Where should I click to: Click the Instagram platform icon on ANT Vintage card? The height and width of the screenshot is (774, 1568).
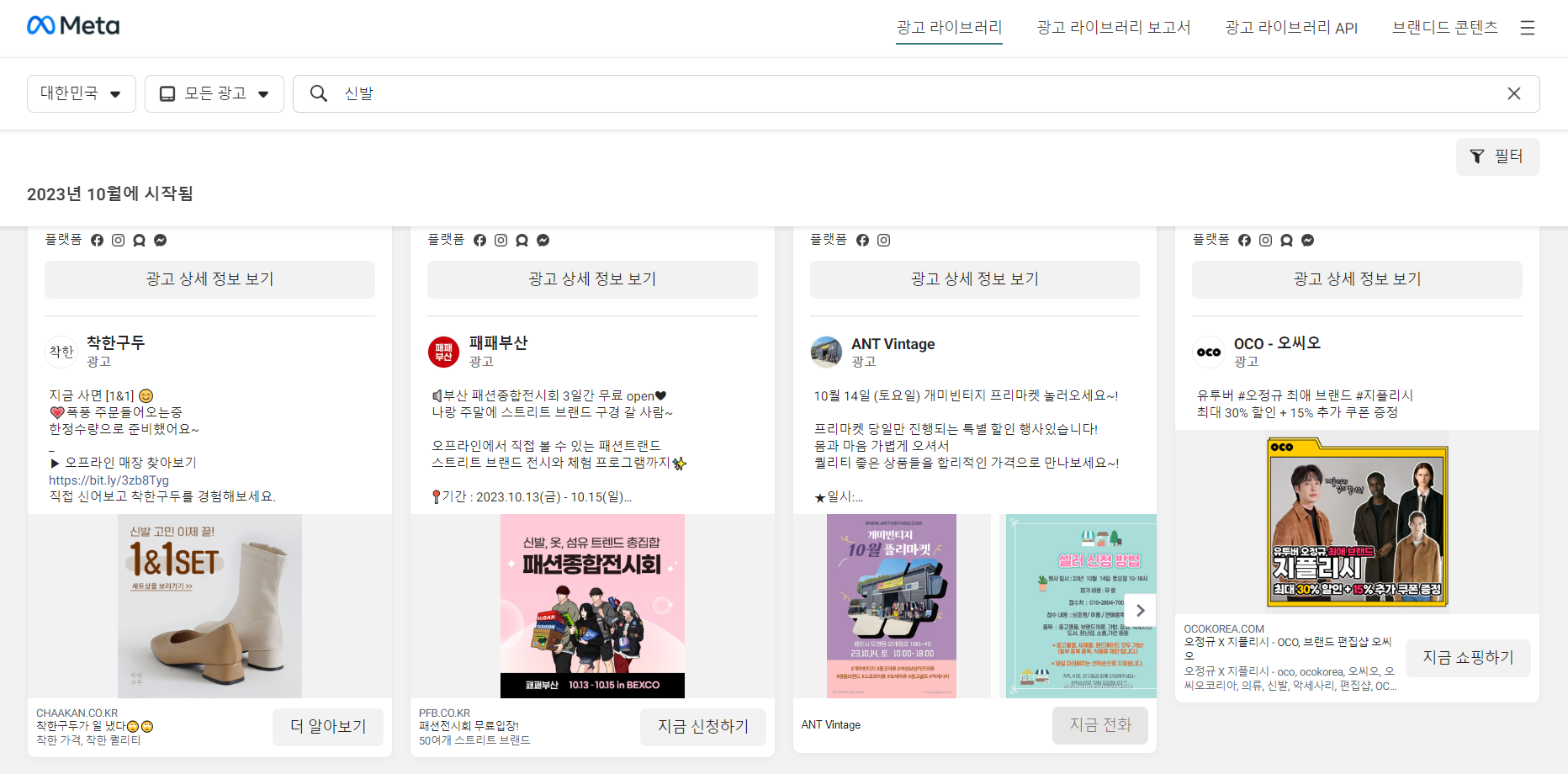pos(884,241)
